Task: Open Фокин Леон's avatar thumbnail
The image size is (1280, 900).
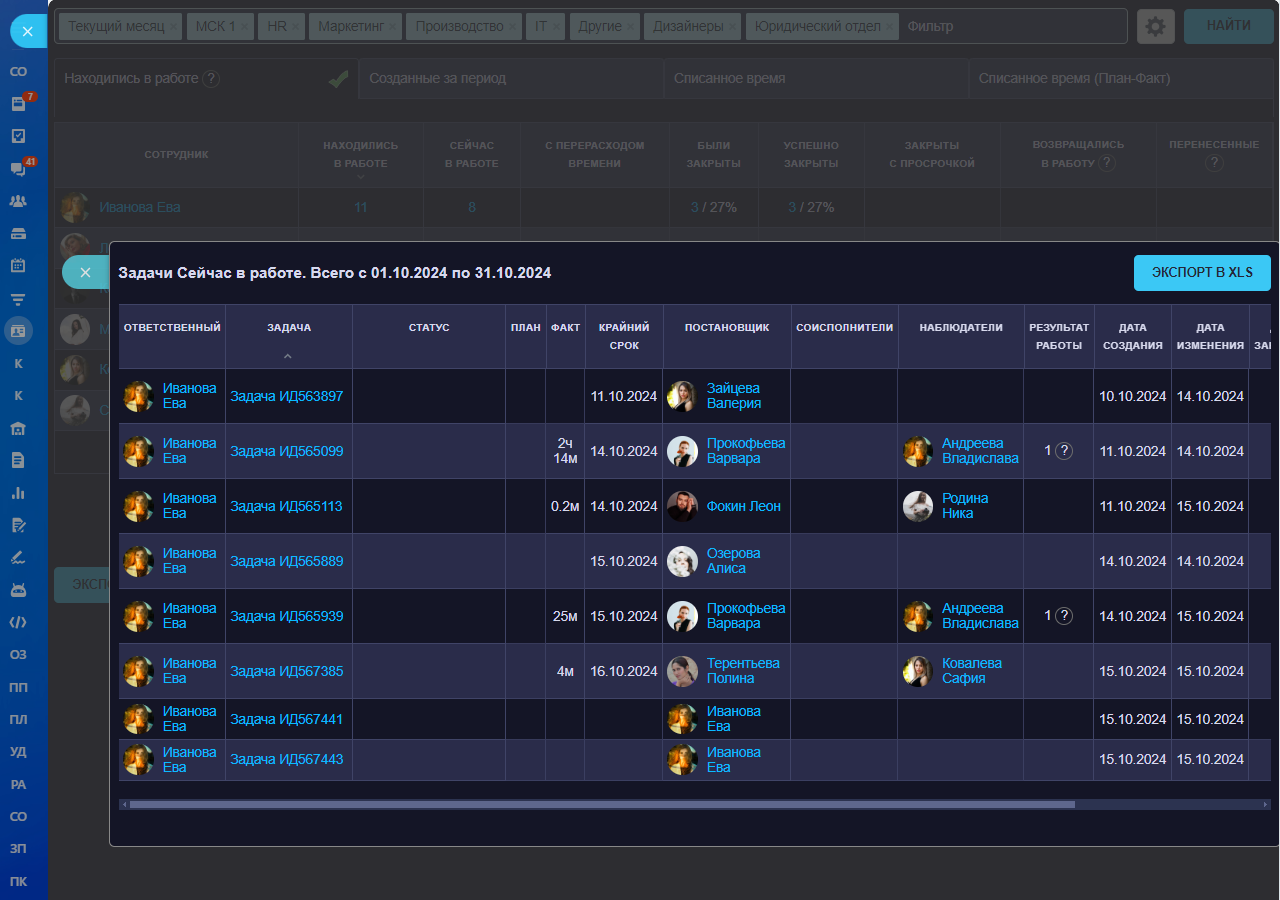Action: coord(682,506)
